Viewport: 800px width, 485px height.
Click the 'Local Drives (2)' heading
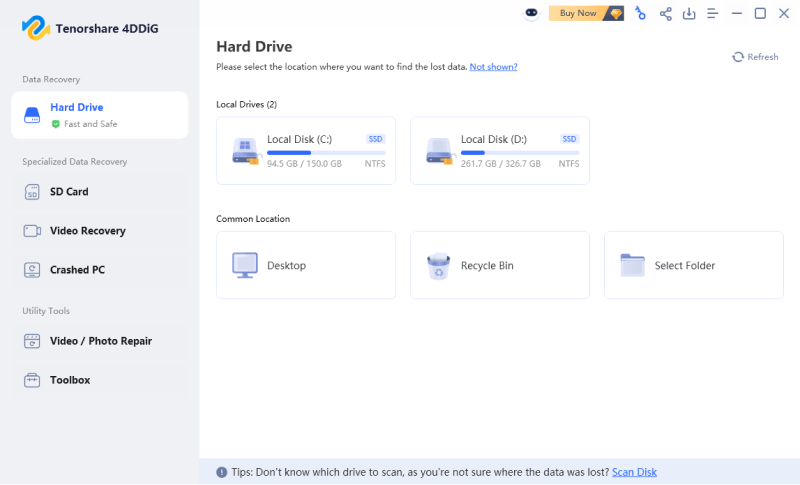(246, 105)
